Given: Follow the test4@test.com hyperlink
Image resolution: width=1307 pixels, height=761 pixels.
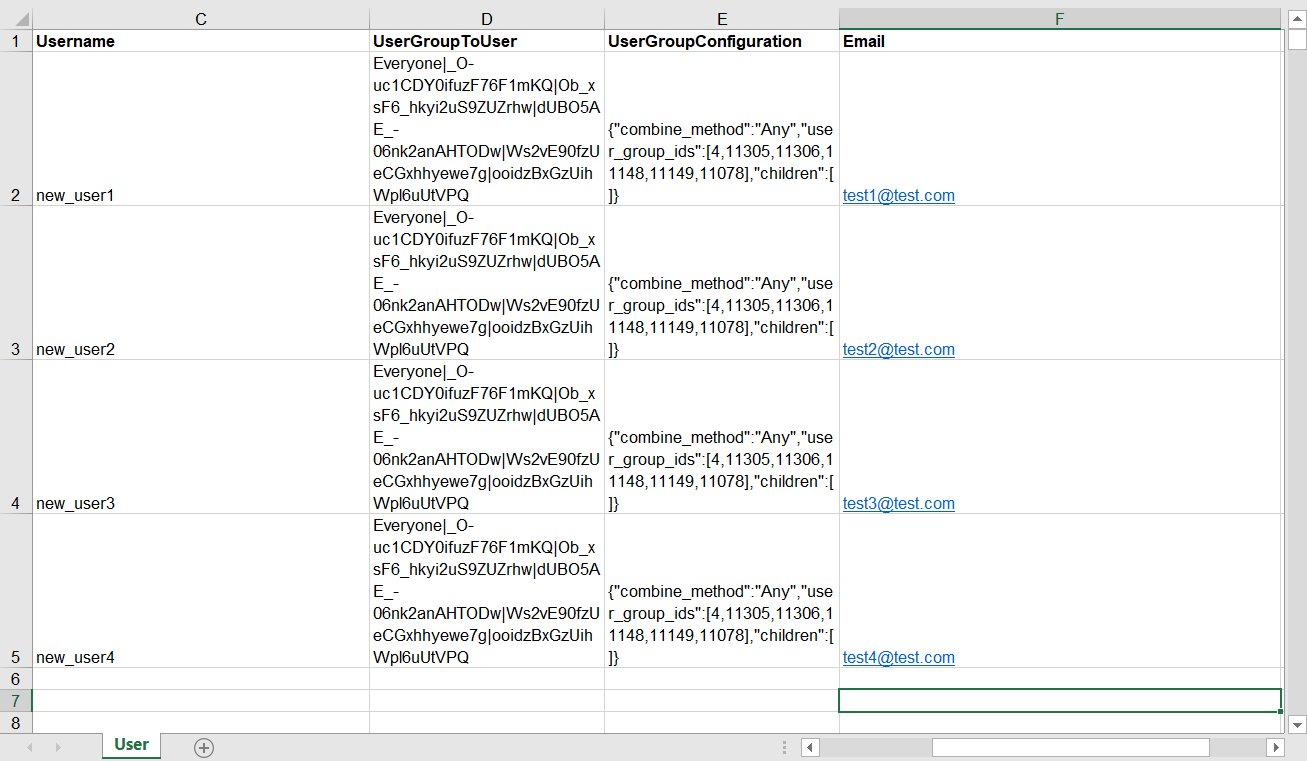Looking at the screenshot, I should [x=898, y=658].
